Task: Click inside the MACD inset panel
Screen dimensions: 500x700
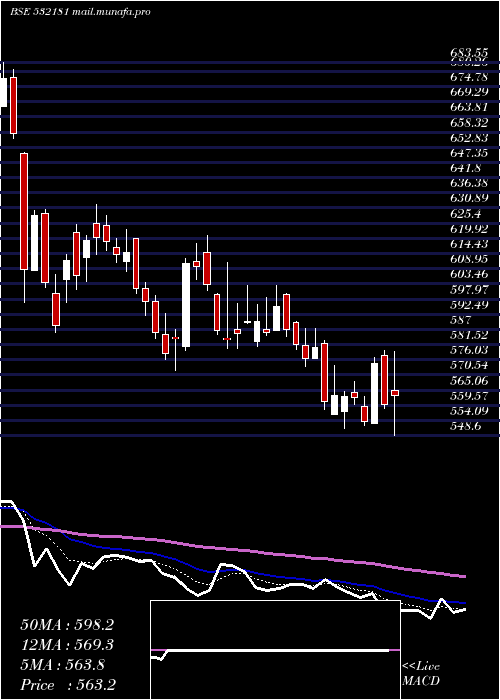Action: (x=275, y=650)
